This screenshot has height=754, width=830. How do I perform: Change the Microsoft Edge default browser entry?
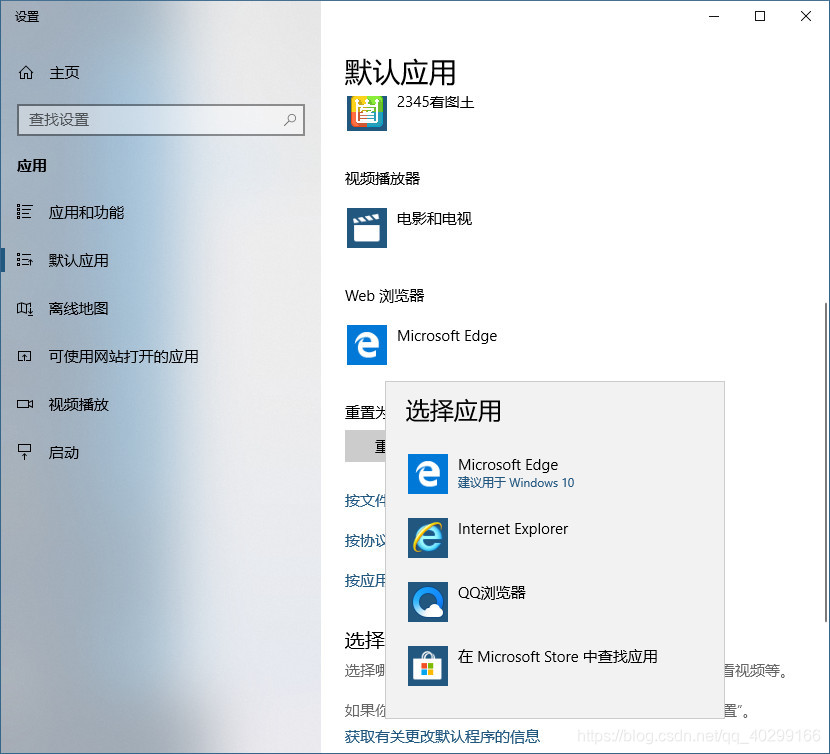click(447, 336)
